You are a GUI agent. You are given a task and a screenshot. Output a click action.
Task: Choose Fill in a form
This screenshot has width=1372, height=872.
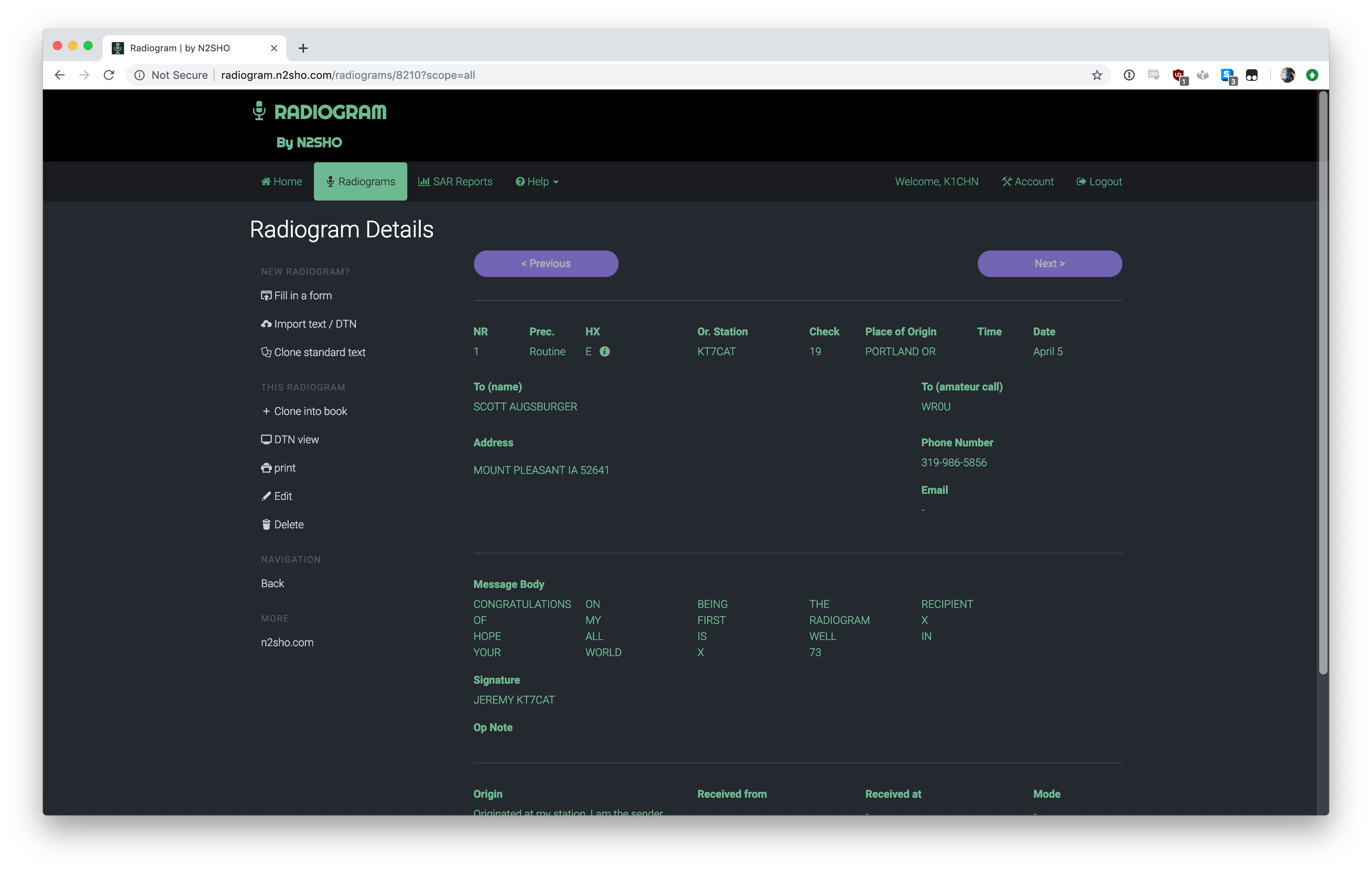click(296, 295)
